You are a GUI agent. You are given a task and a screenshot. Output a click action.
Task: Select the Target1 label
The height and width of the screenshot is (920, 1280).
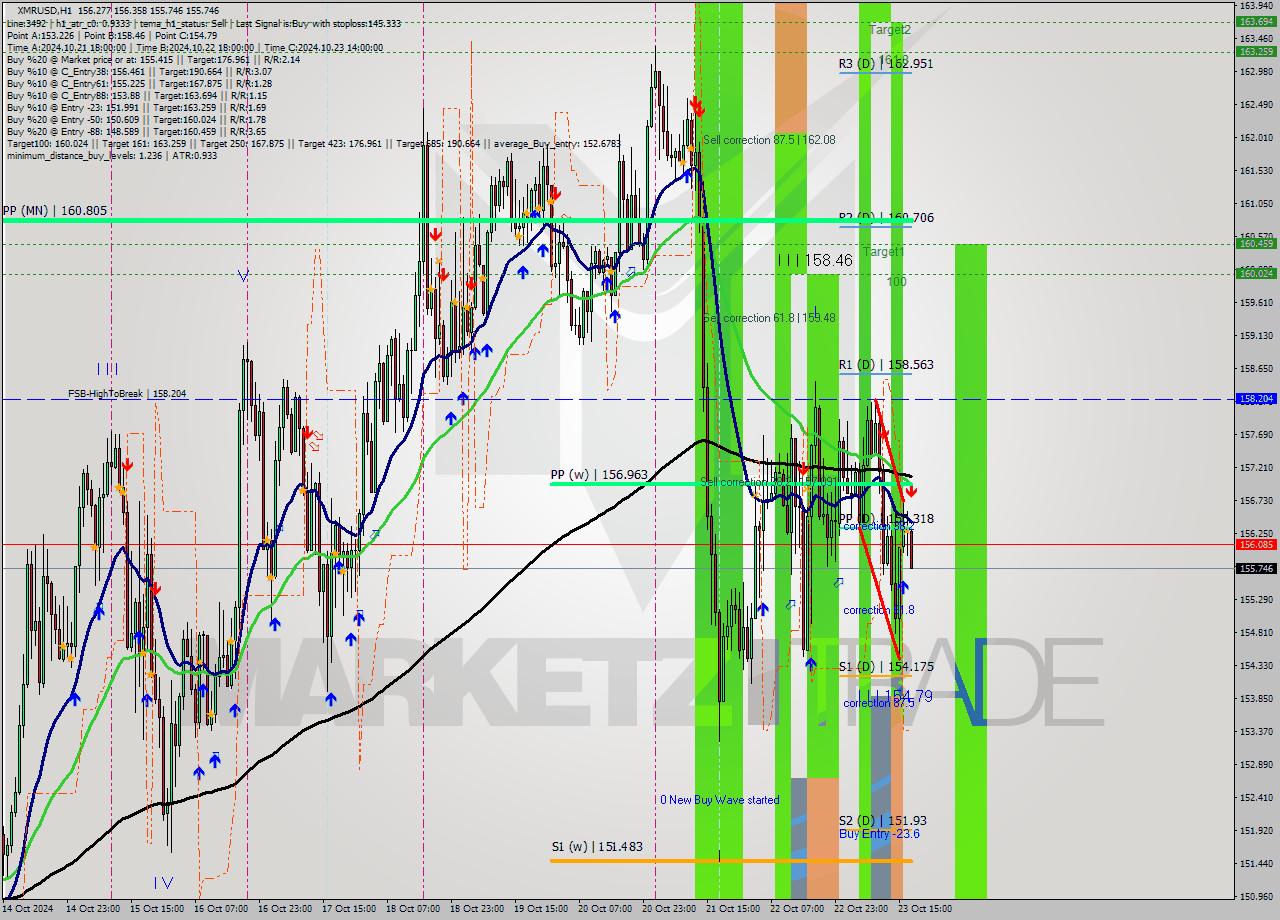884,252
